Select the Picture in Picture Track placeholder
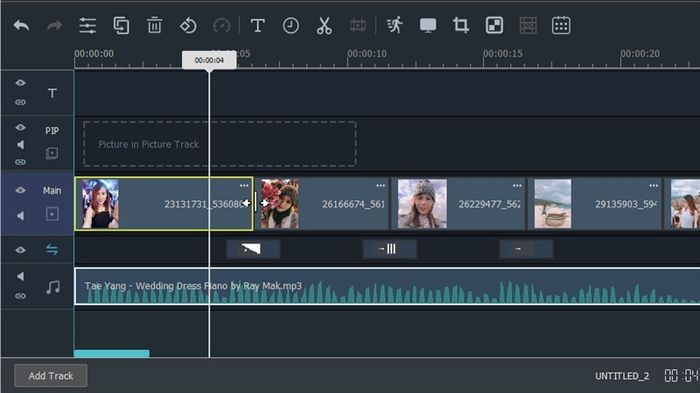The height and width of the screenshot is (393, 700). pos(220,144)
